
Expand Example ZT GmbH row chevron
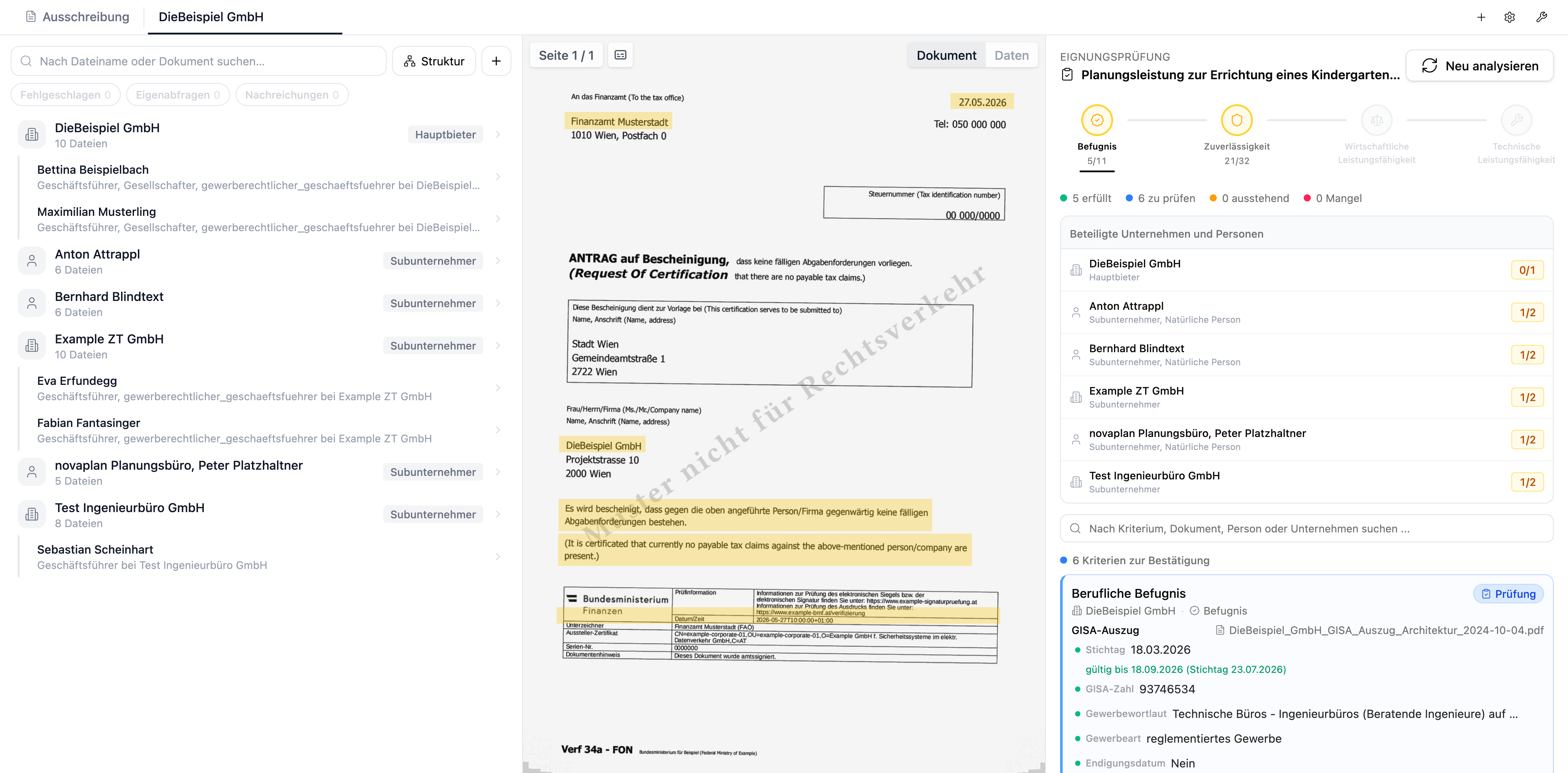(498, 345)
